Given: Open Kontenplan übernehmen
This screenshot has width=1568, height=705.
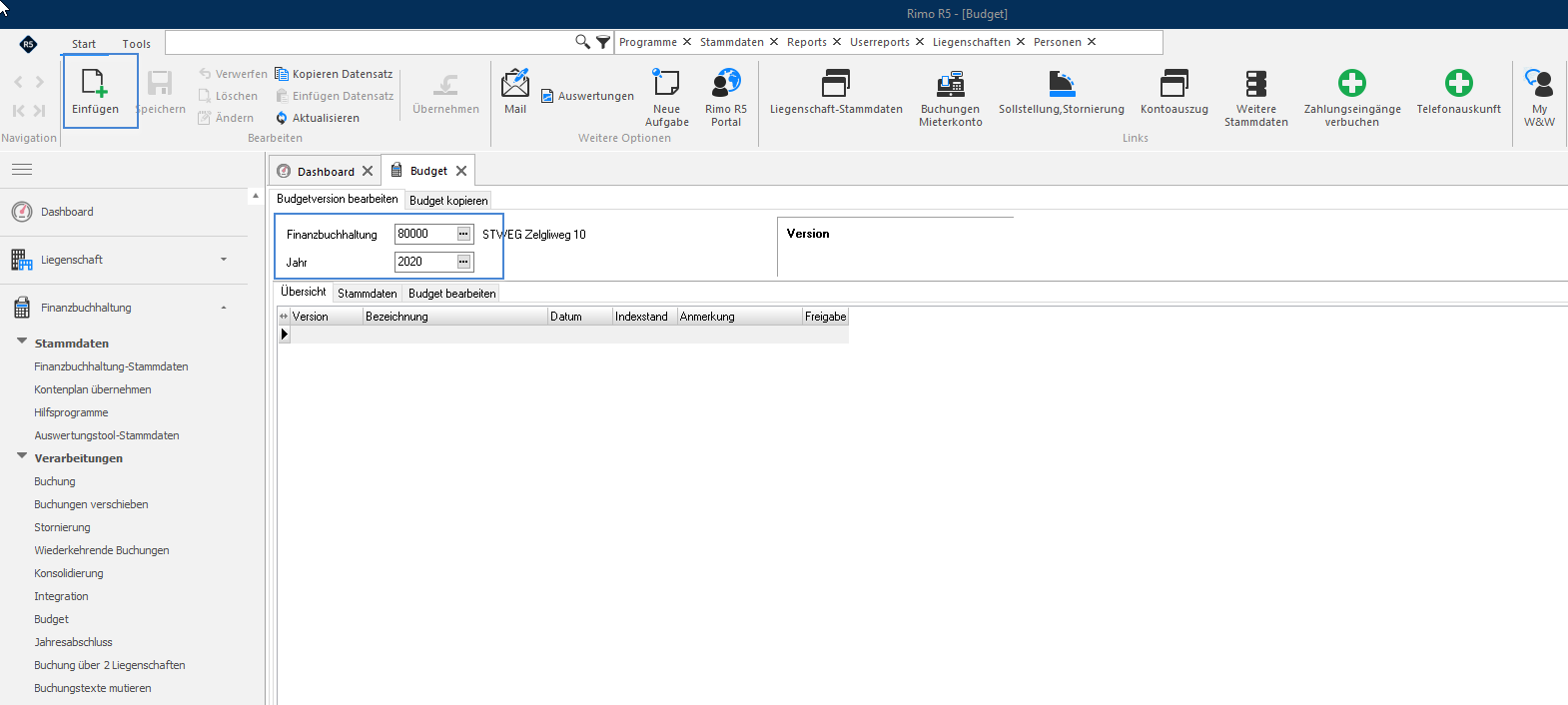Looking at the screenshot, I should pyautogui.click(x=93, y=389).
